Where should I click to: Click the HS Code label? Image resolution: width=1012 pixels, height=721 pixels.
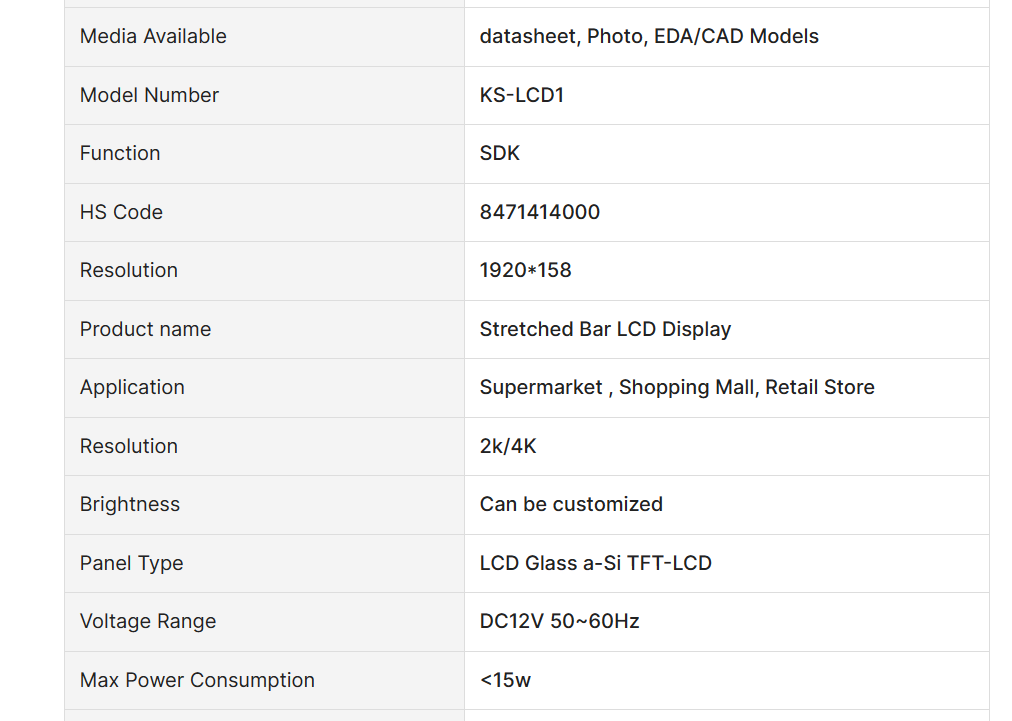[121, 212]
